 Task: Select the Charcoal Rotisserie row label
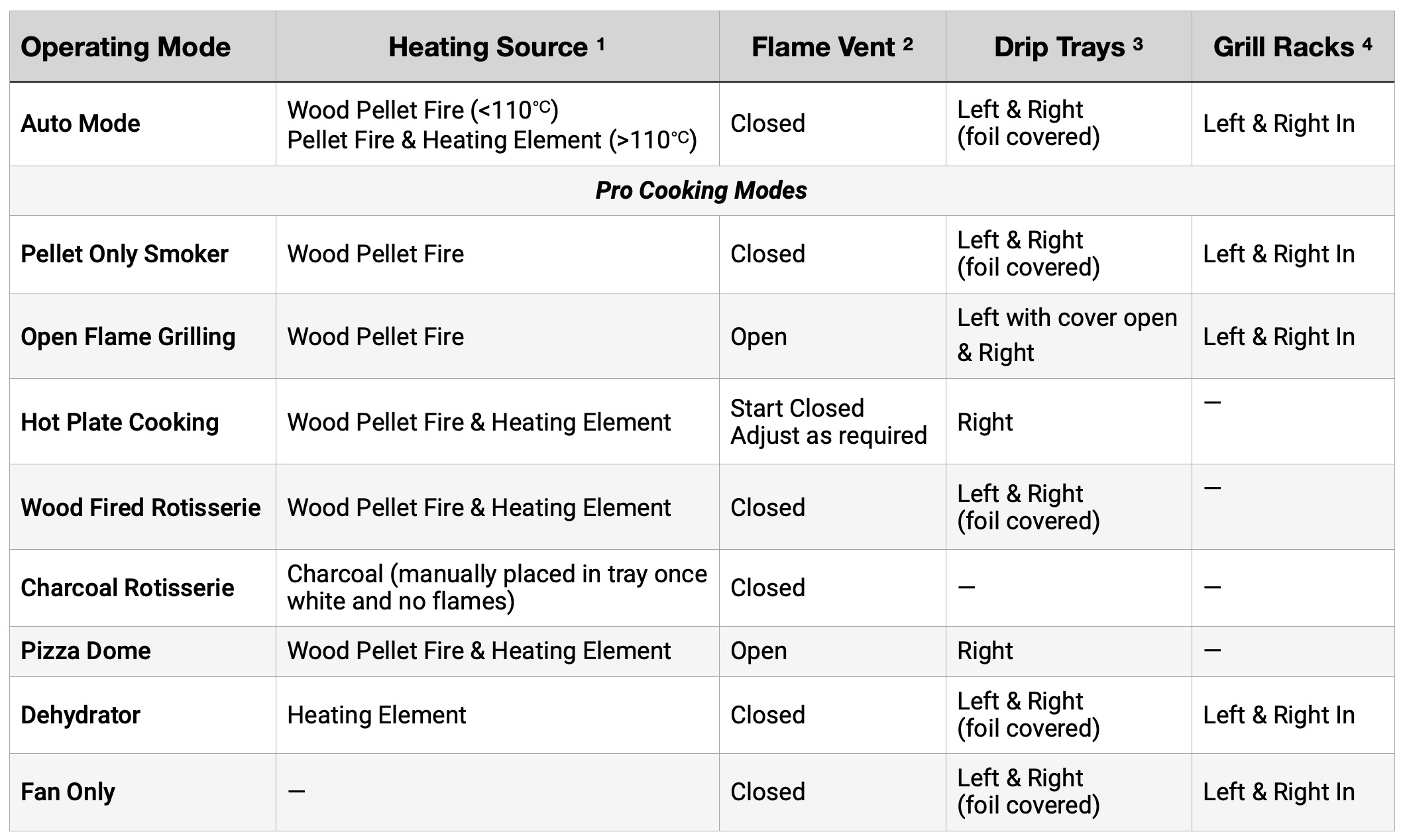127,588
